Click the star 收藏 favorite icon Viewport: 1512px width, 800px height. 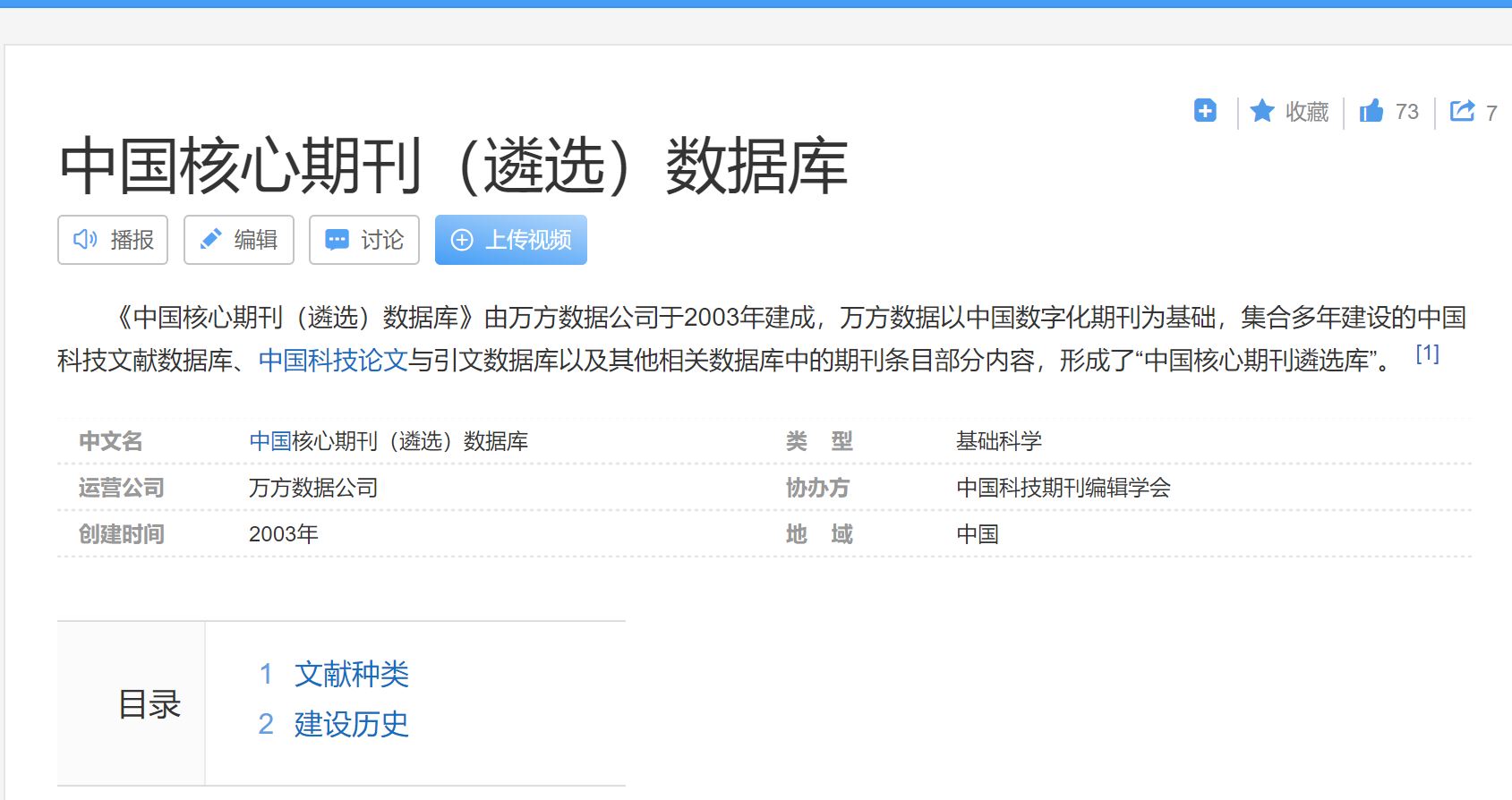1262,111
